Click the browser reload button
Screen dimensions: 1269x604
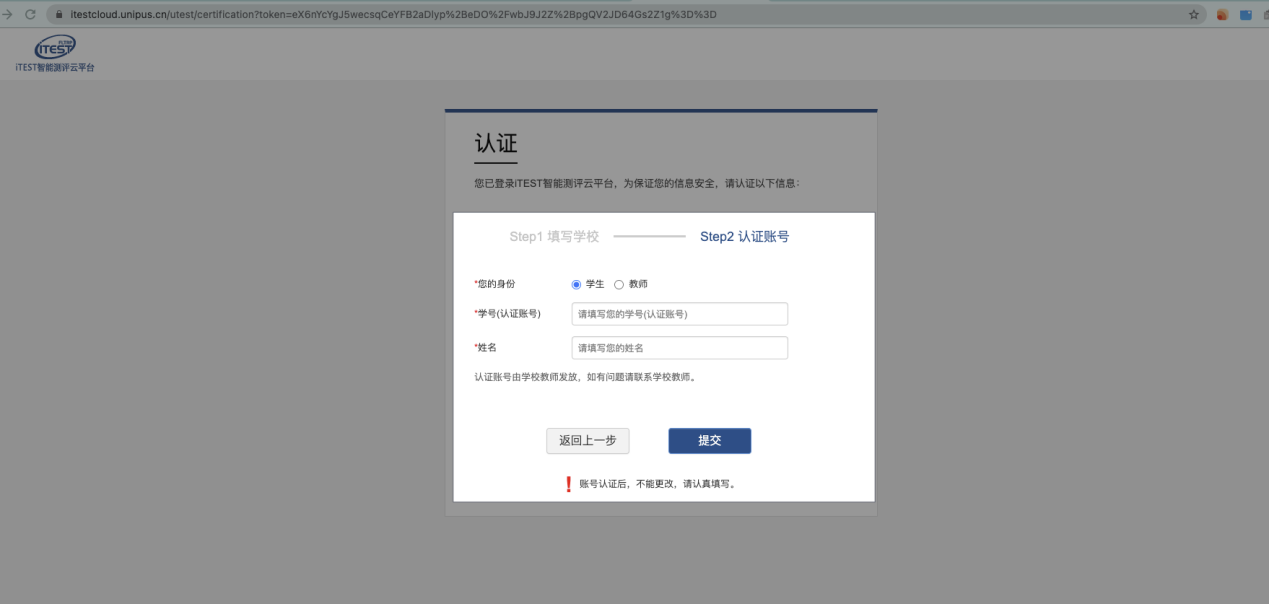[x=29, y=14]
